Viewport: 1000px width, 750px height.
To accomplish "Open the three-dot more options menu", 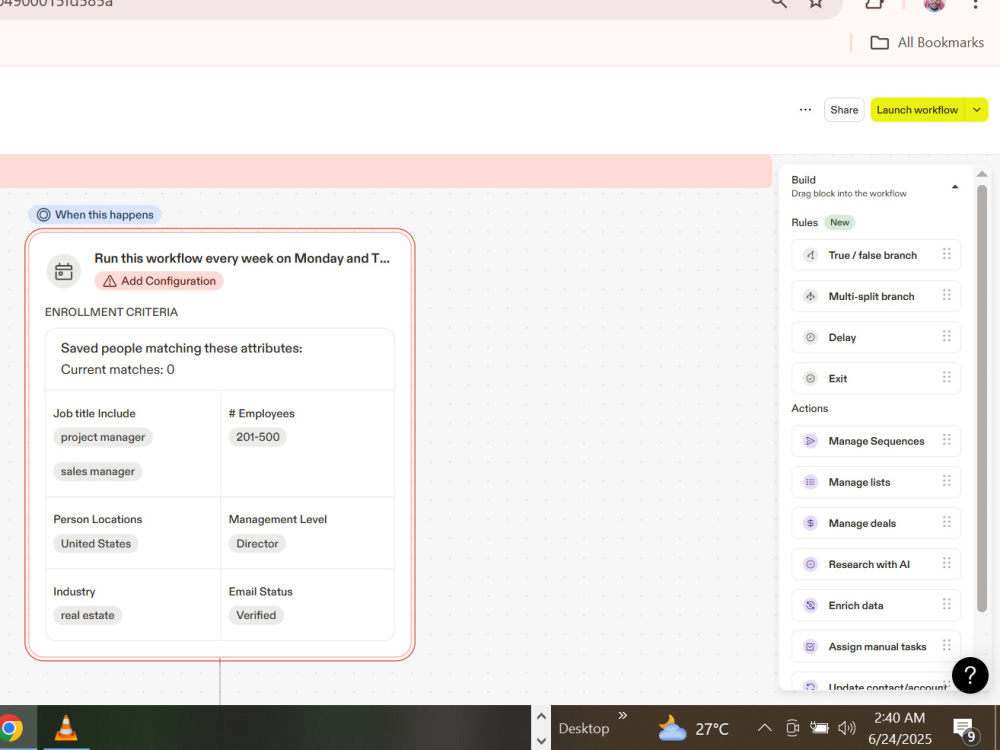I will [805, 110].
